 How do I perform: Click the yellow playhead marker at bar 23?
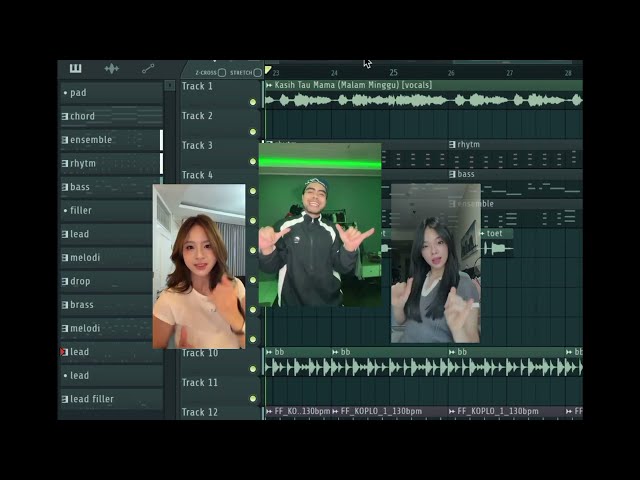(x=268, y=70)
